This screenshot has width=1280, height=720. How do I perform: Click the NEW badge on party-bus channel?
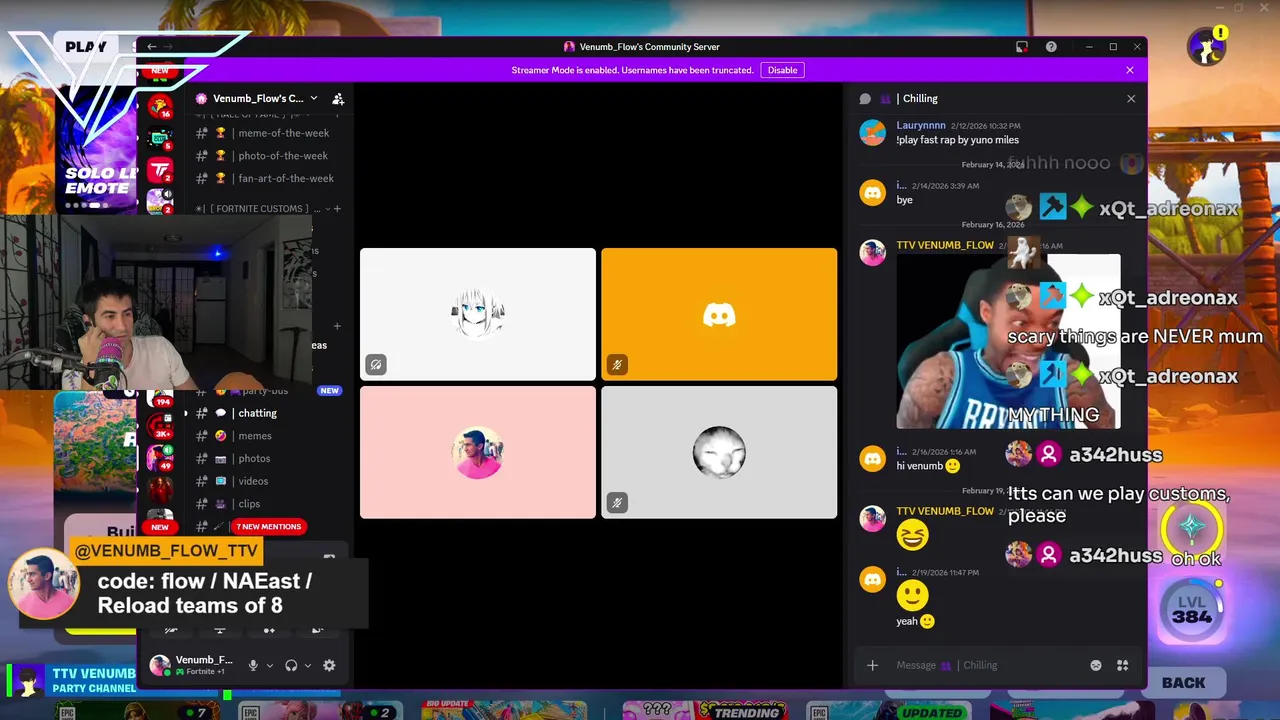329,391
